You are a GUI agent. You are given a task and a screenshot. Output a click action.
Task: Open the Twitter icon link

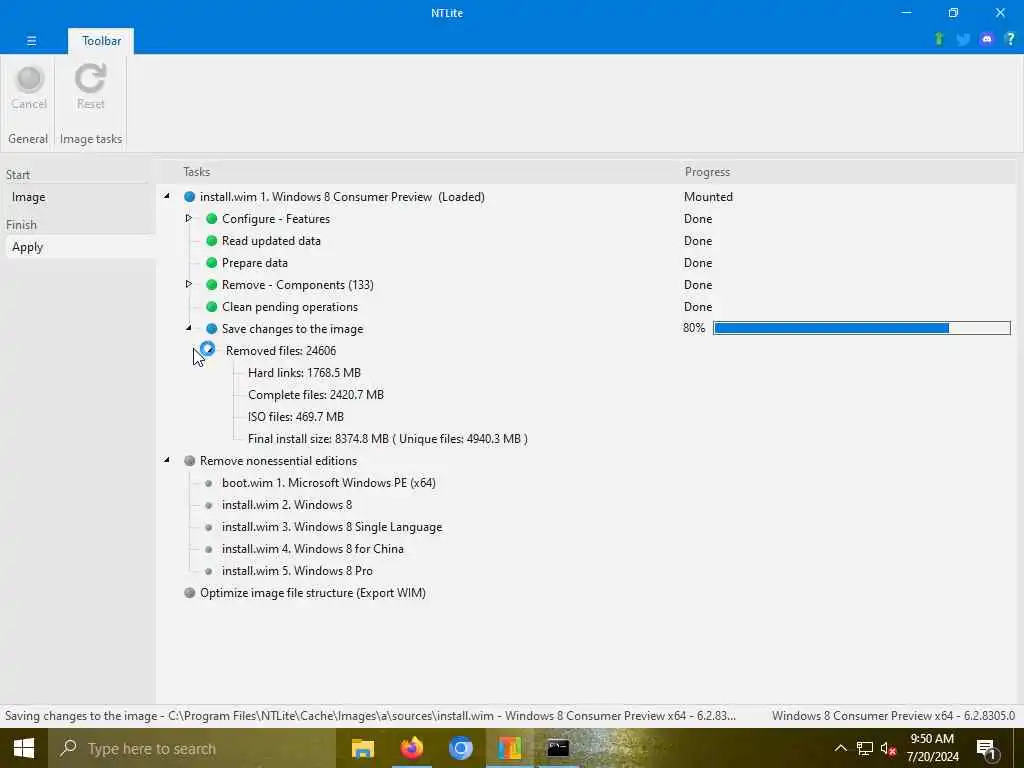coord(963,40)
